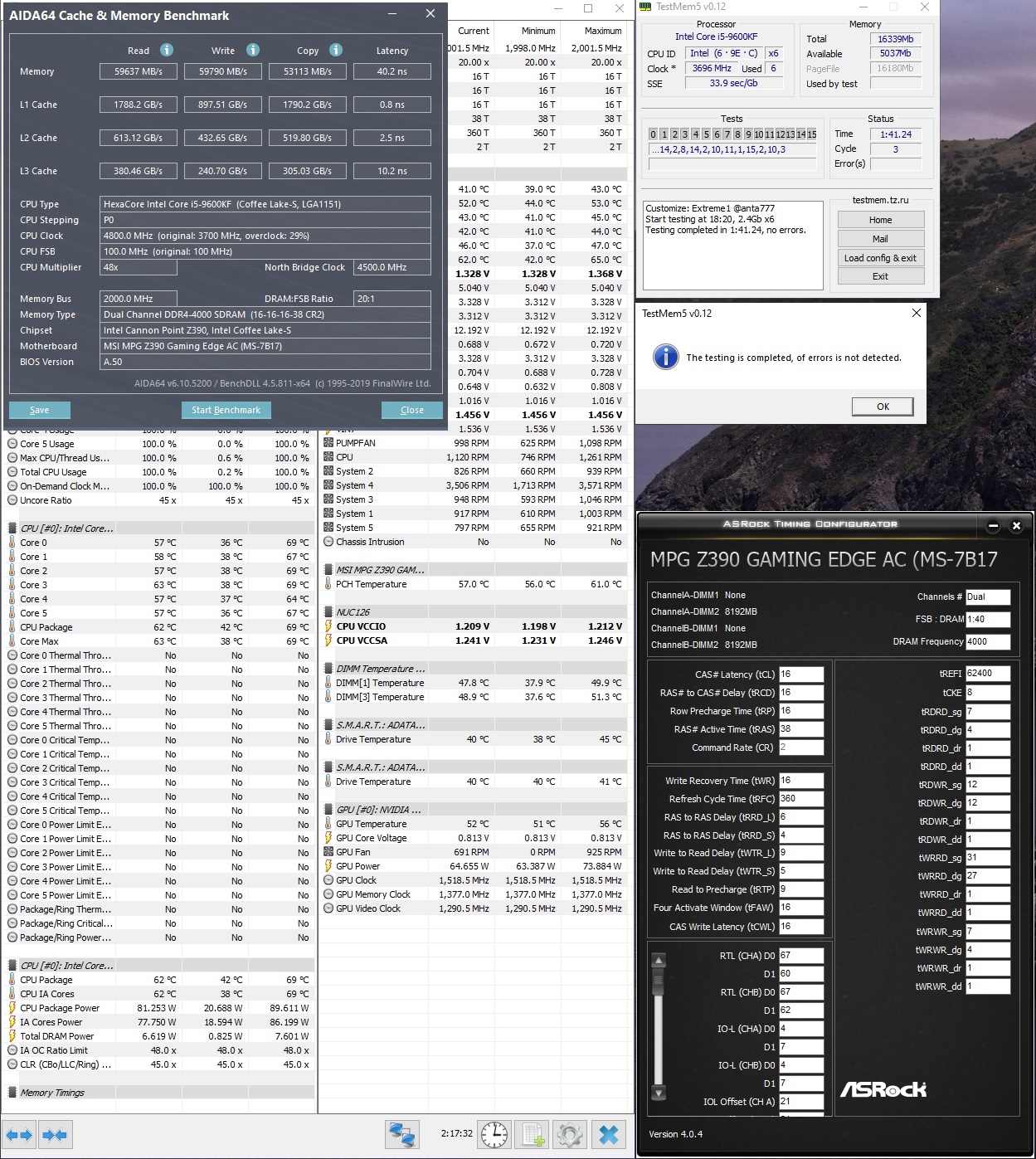1036x1159 pixels.
Task: Click the scrollbar down arrow in ASRock RTL panel
Action: (659, 1093)
